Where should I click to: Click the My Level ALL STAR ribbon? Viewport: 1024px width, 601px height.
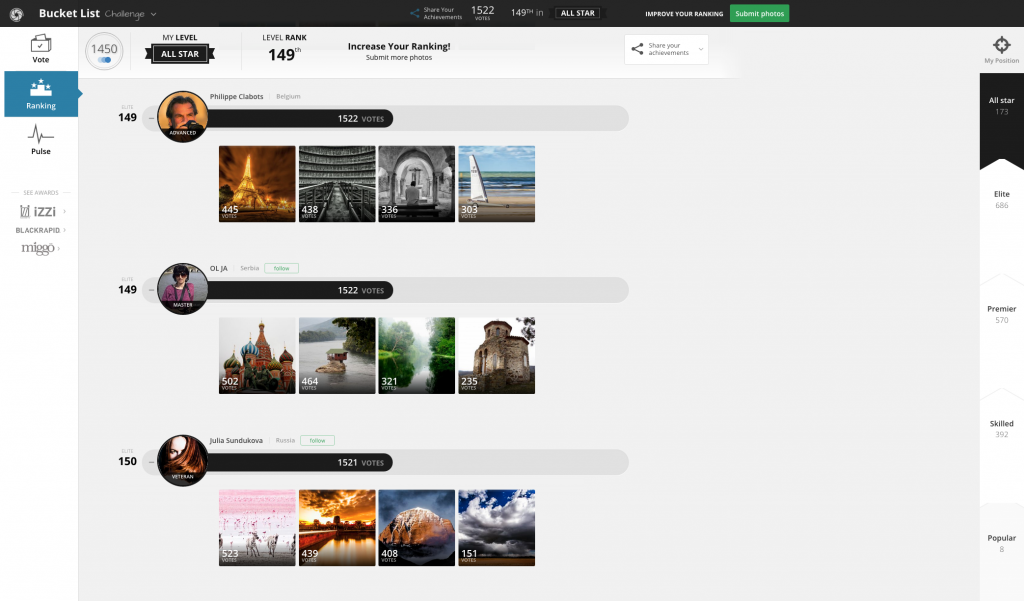[x=180, y=54]
